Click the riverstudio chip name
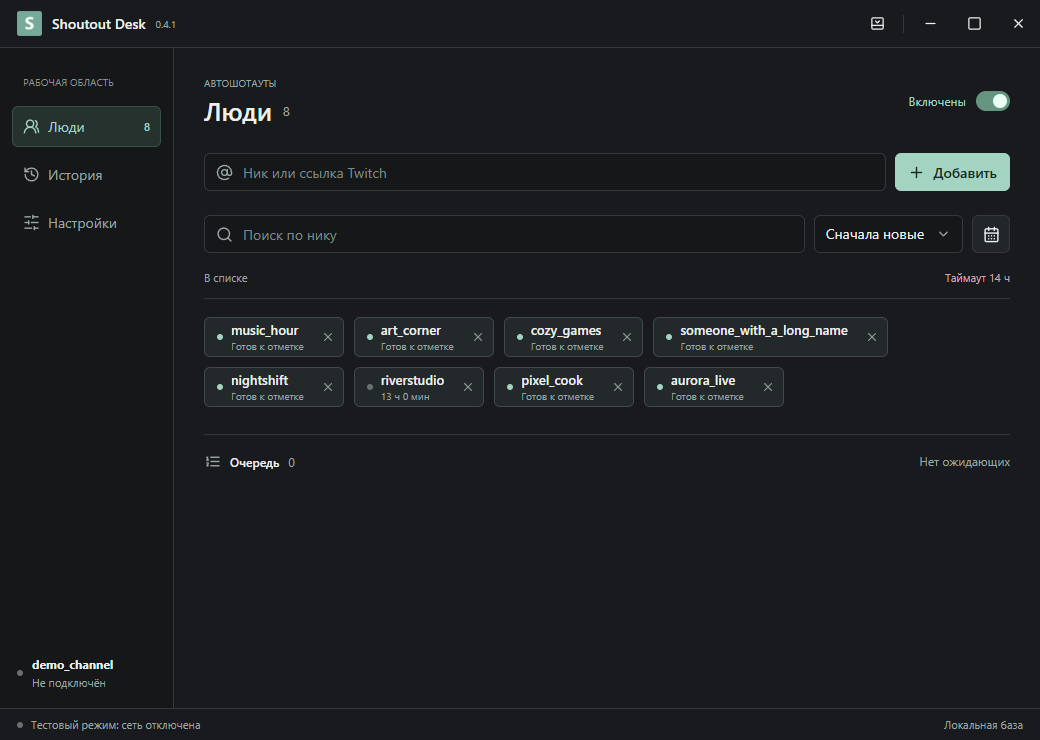Screen dimensions: 1040x740 click(x=412, y=381)
